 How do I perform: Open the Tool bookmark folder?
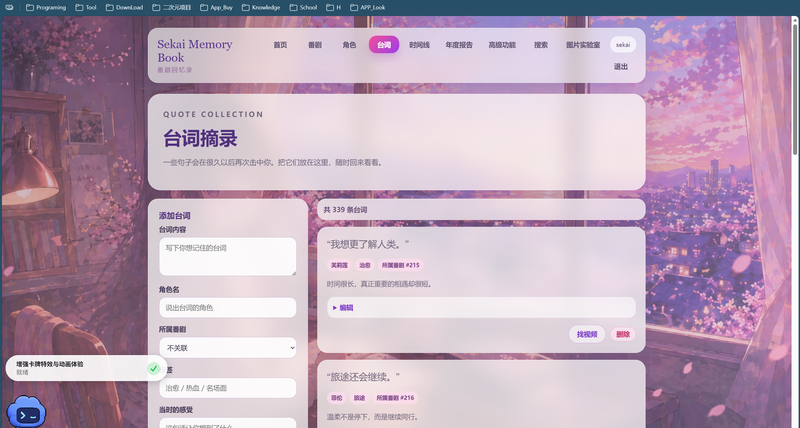point(86,7)
